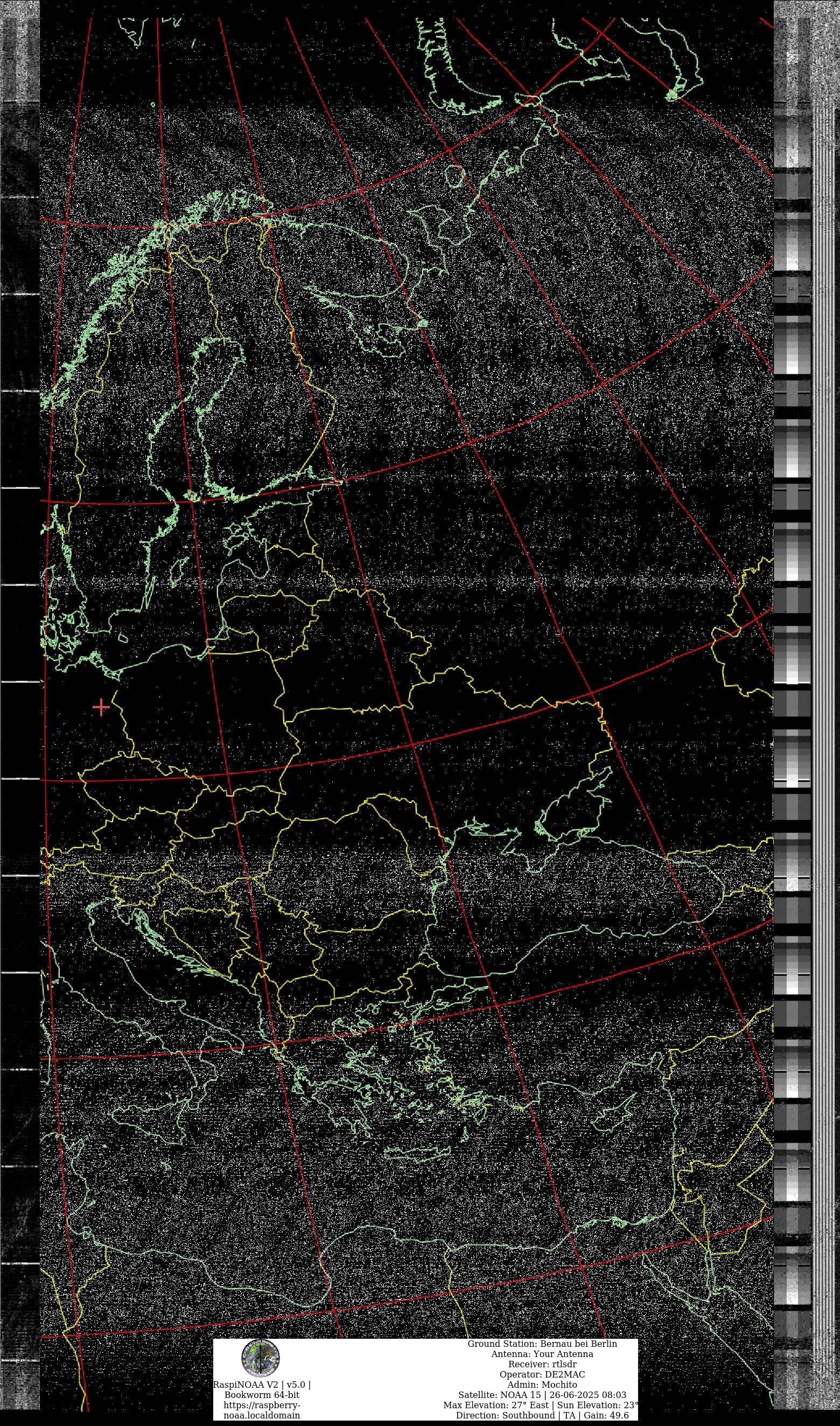The width and height of the screenshot is (840, 1426).
Task: Click the 'RaspiNOAA V2 | v5.0' version text
Action: click(x=262, y=1385)
